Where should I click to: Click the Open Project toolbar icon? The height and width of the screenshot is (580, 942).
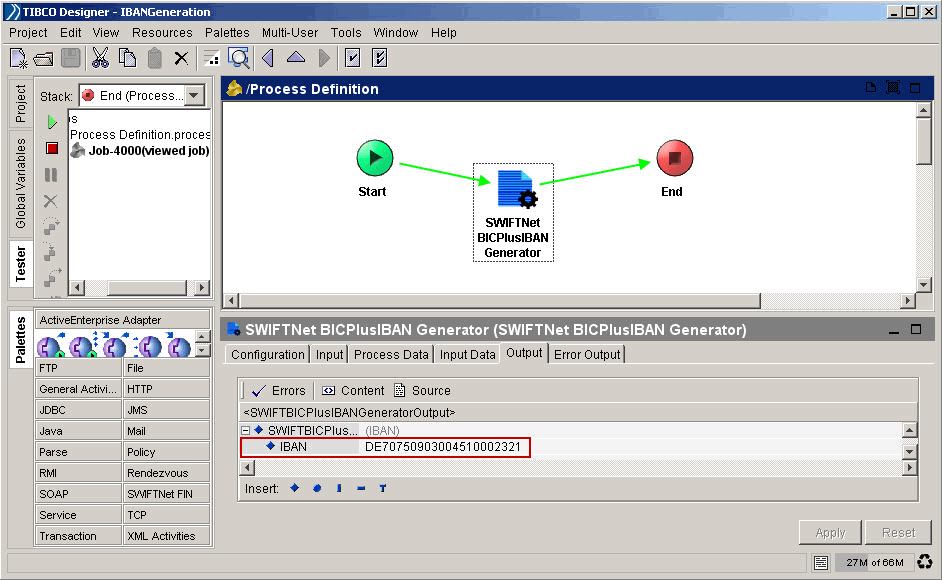(43, 59)
